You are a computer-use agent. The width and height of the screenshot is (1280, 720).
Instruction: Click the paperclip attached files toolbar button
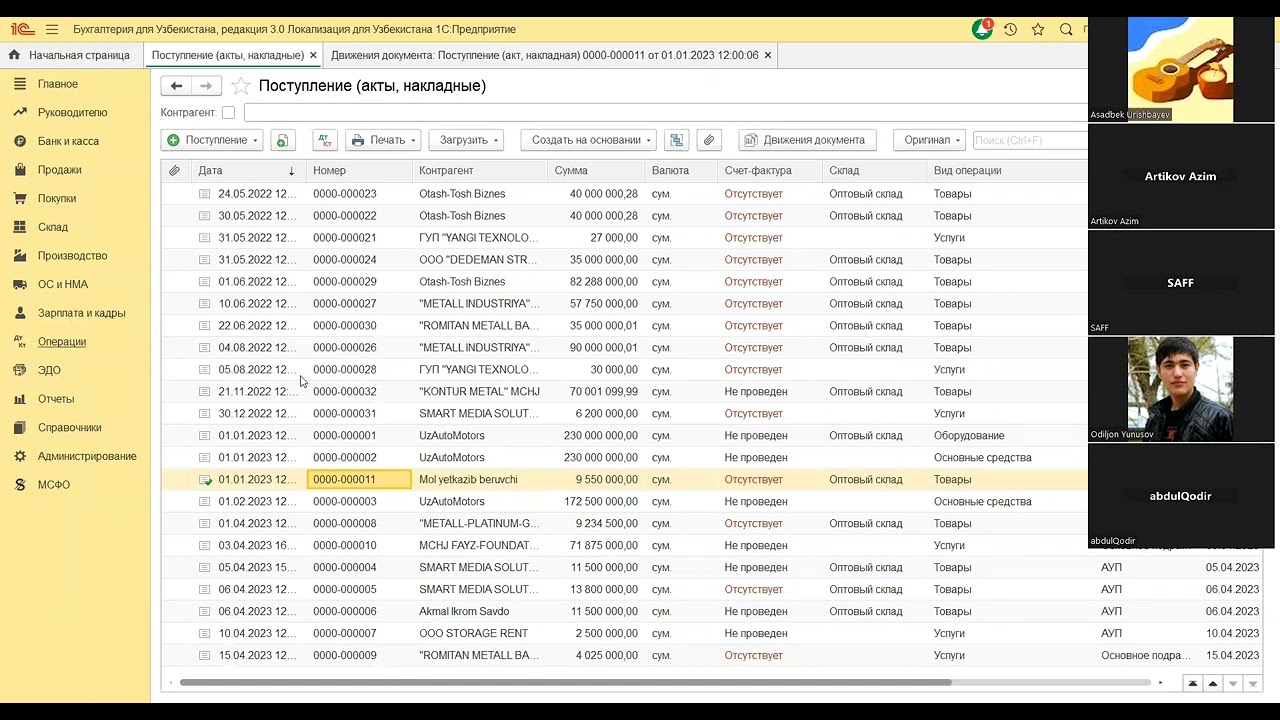coord(708,140)
